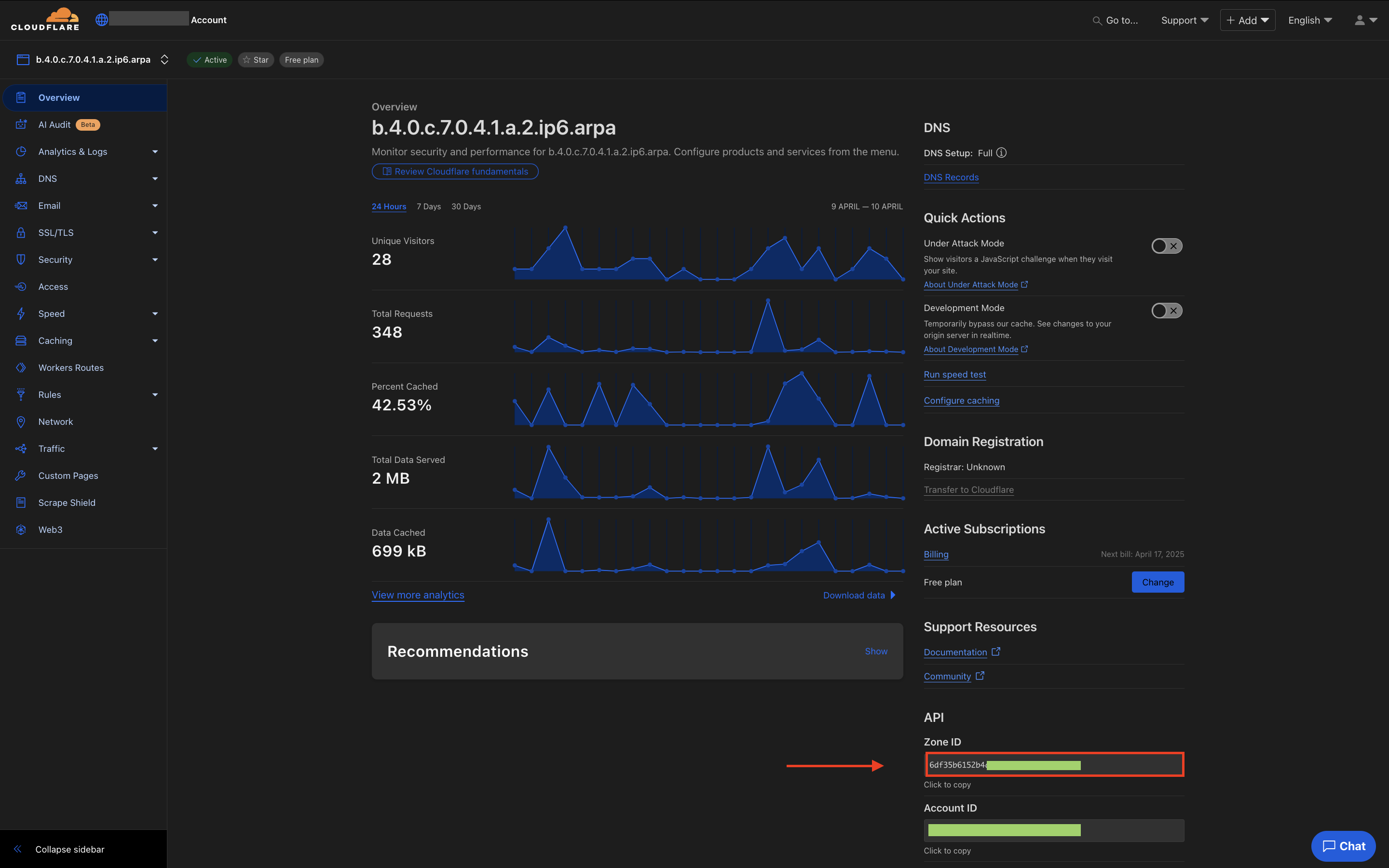Viewport: 1389px width, 868px height.
Task: Click the Analytics & Logs pie chart icon
Action: (21, 151)
